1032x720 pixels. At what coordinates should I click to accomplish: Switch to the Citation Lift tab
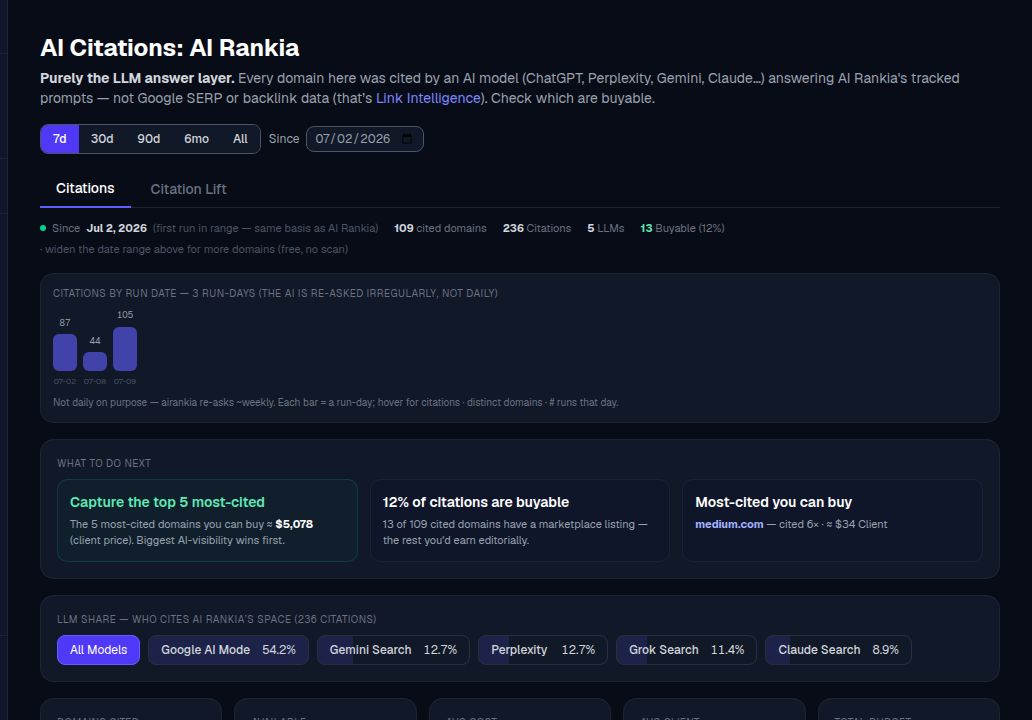coord(188,190)
